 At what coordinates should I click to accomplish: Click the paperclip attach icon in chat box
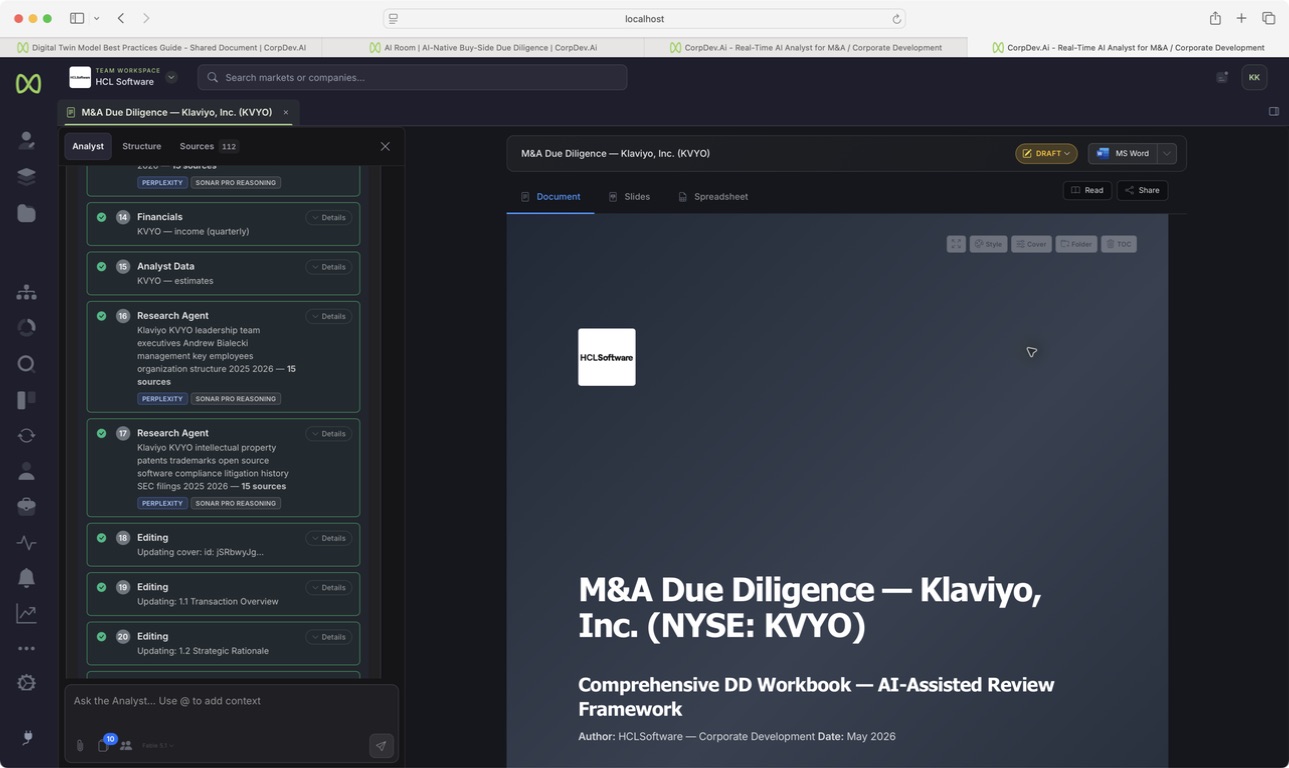pyautogui.click(x=80, y=746)
